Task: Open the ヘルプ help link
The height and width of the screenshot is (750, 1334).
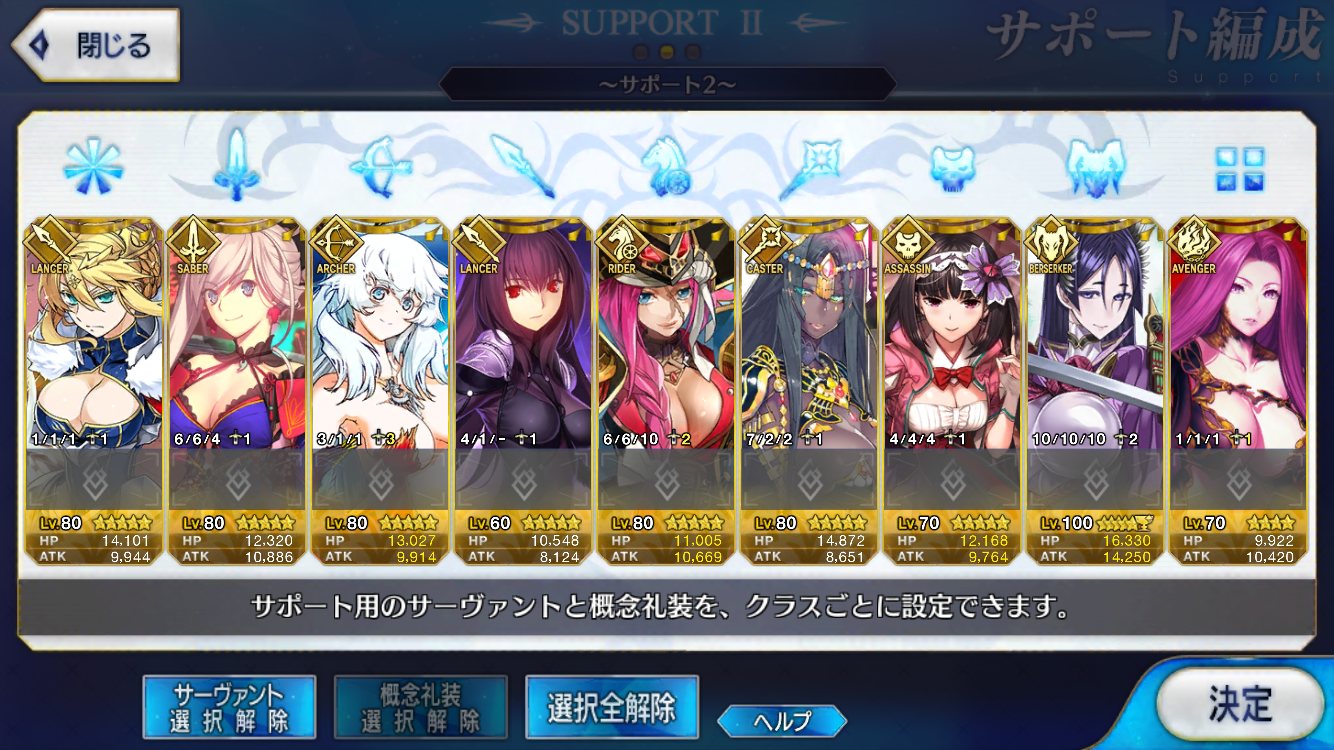Action: point(782,720)
